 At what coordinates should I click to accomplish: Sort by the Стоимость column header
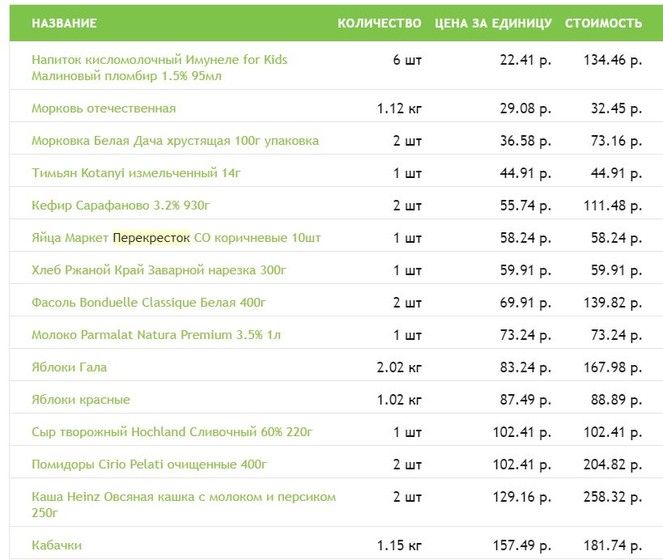(603, 23)
